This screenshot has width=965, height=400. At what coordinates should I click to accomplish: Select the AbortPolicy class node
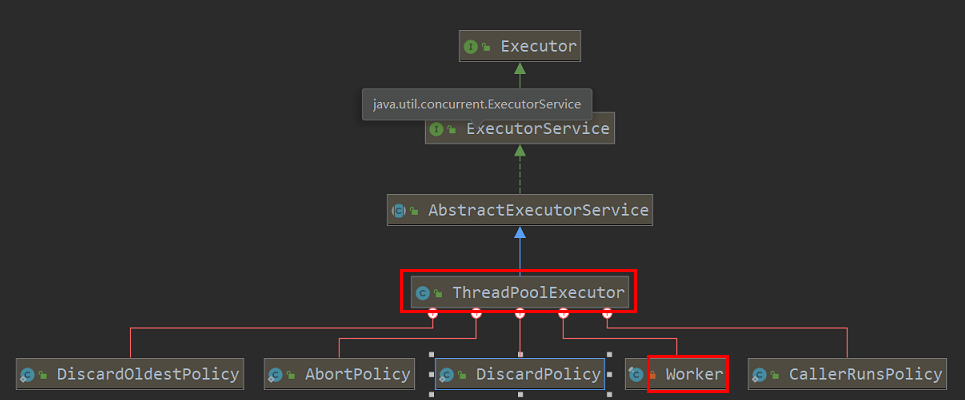pyautogui.click(x=339, y=374)
